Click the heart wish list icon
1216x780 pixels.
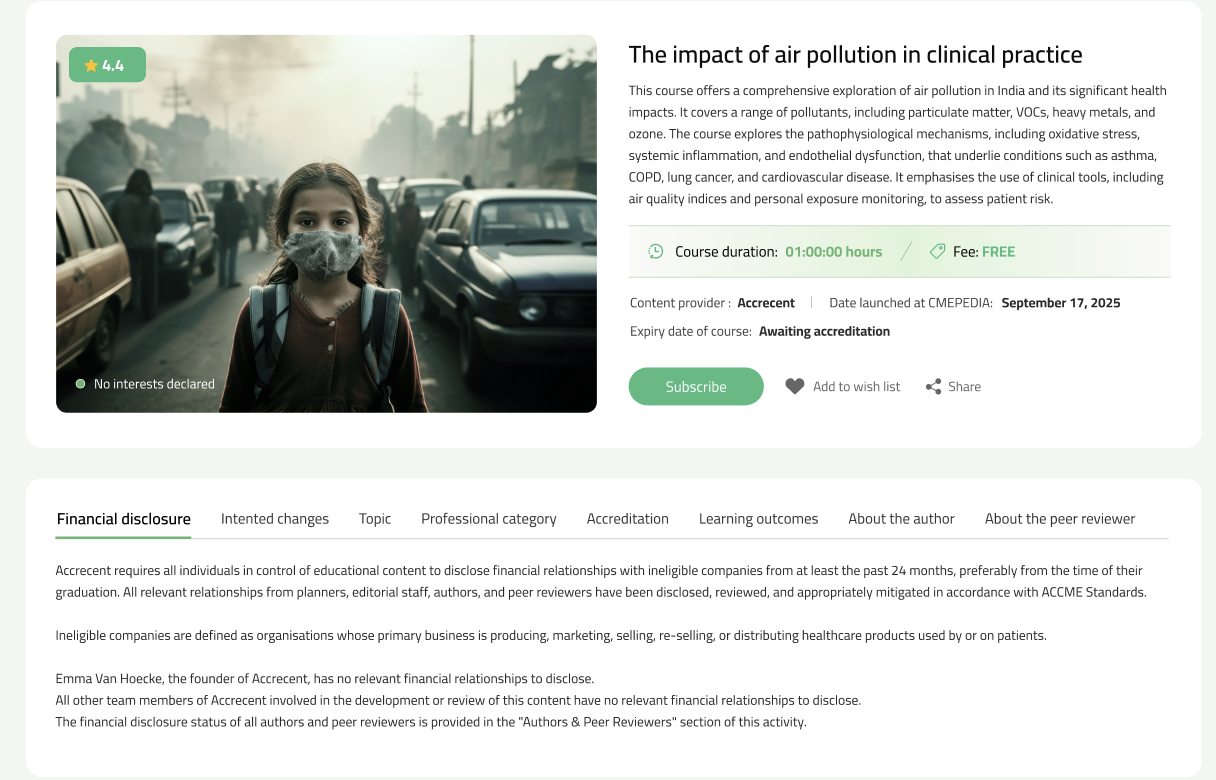pos(795,386)
